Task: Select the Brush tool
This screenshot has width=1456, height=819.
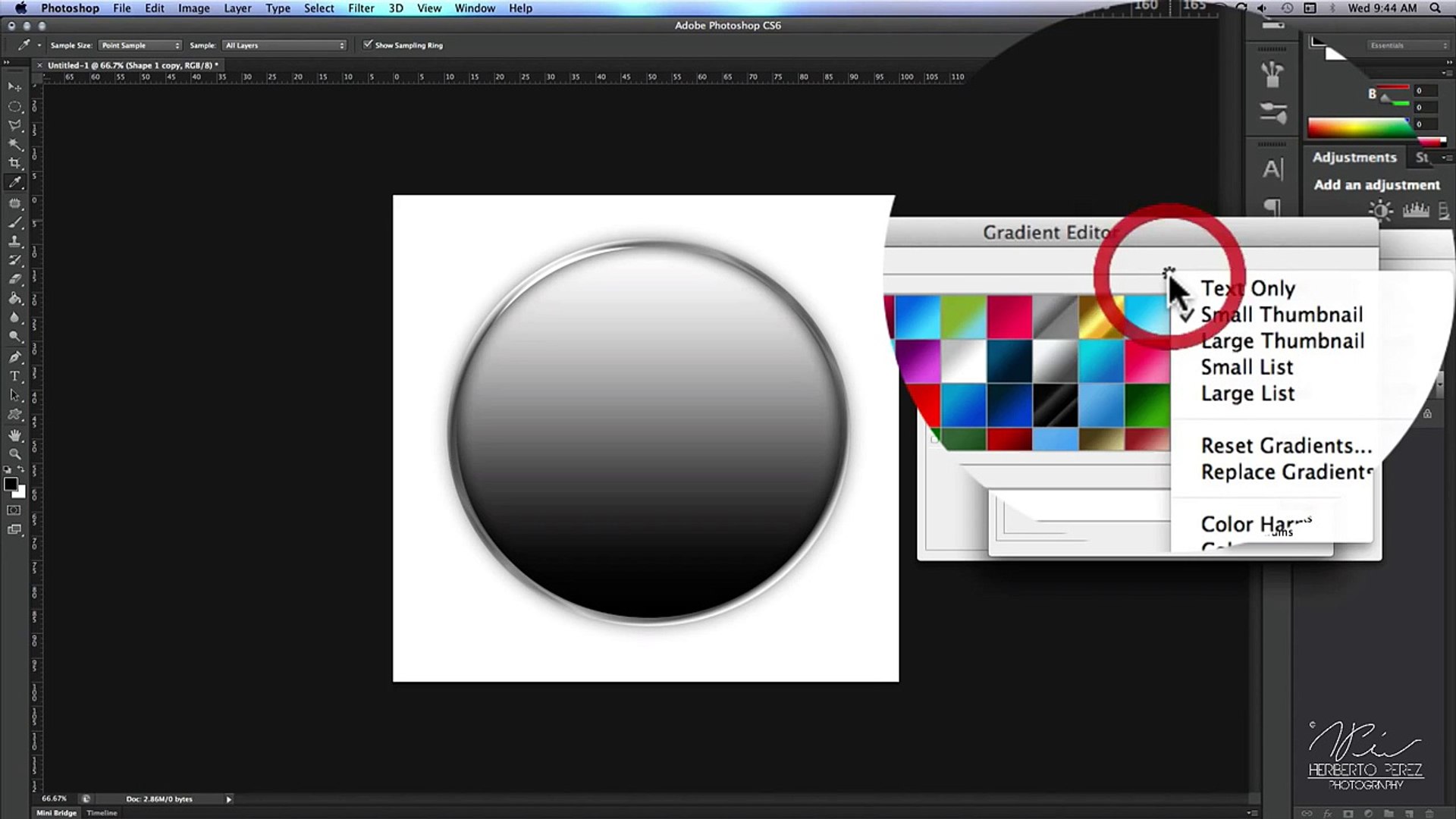Action: tap(14, 222)
